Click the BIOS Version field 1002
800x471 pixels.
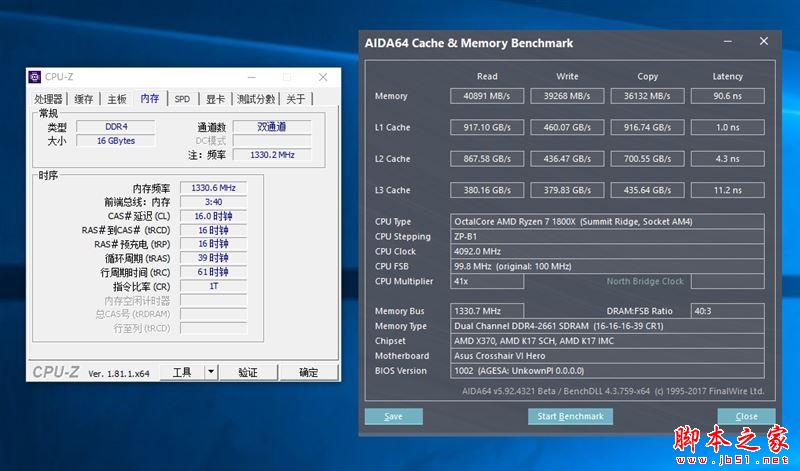point(607,370)
